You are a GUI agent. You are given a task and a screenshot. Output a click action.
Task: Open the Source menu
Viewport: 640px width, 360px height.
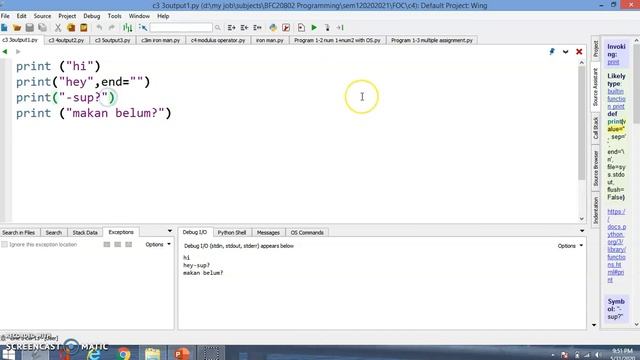coord(42,16)
